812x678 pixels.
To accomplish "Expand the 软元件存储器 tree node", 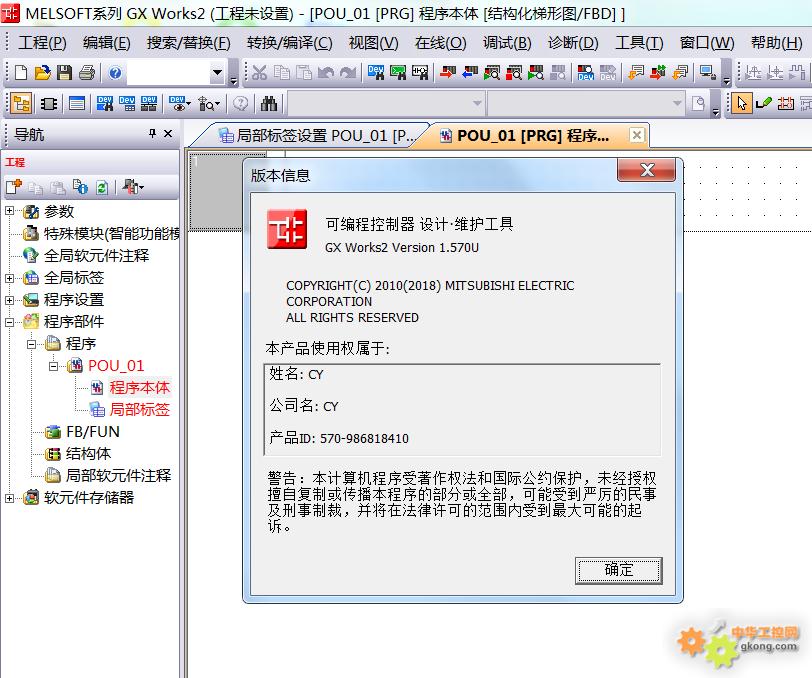I will coord(9,498).
